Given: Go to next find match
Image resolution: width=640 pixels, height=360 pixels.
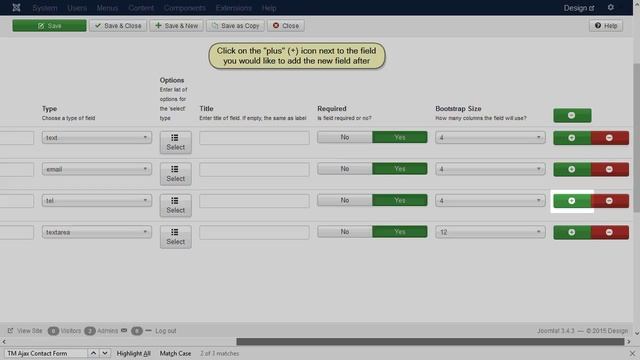Looking at the screenshot, I should pyautogui.click(x=105, y=353).
